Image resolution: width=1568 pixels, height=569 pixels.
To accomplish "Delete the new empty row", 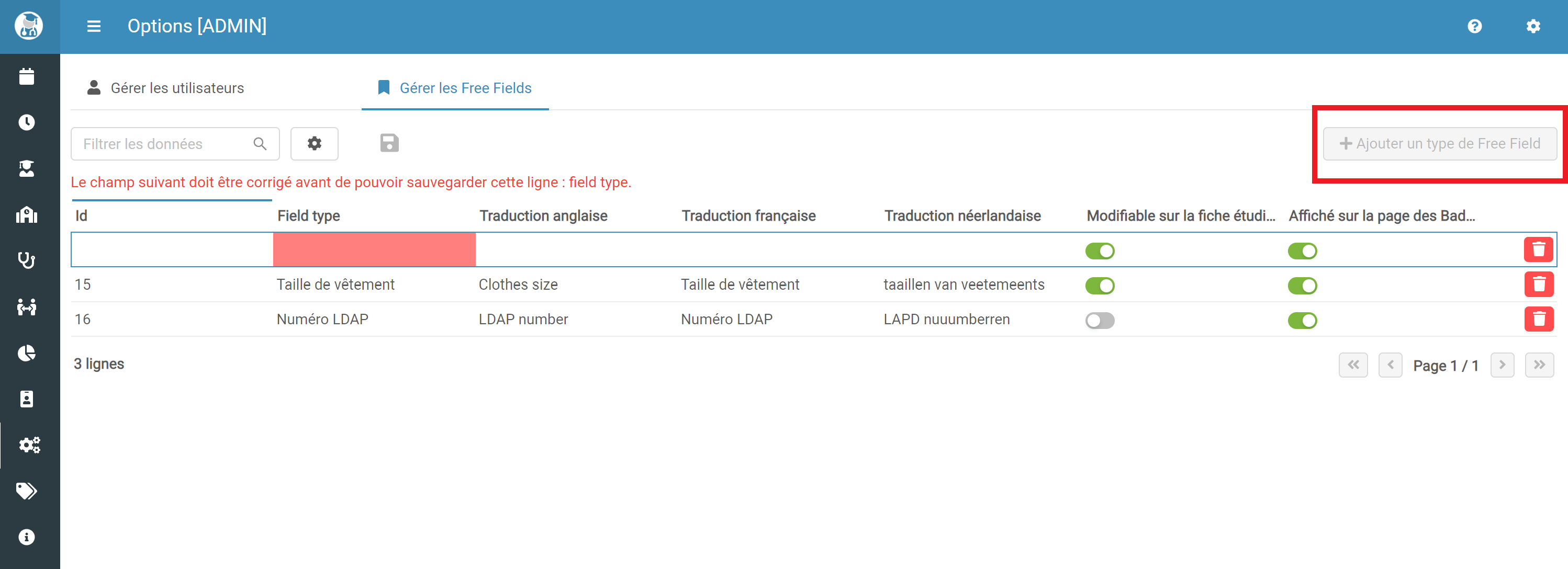I will pyautogui.click(x=1538, y=249).
